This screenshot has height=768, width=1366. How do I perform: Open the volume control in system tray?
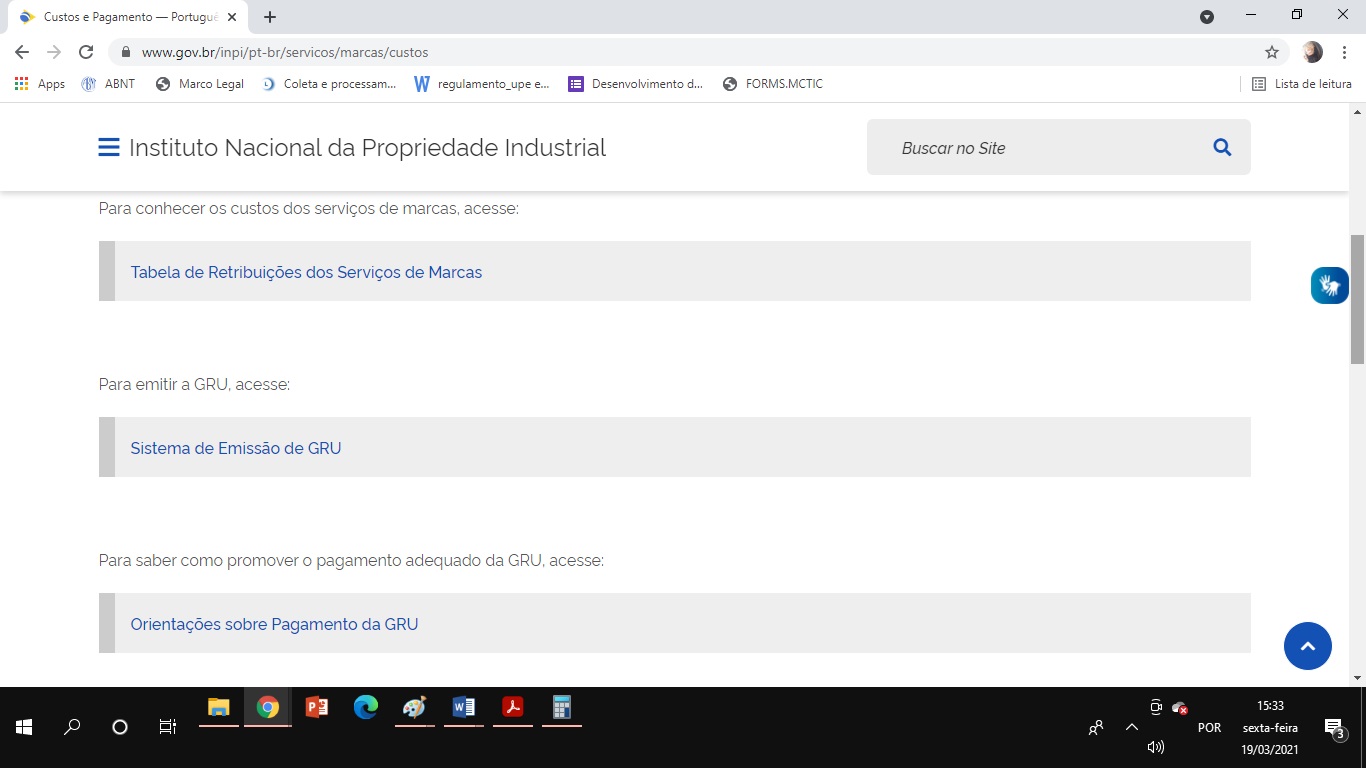1156,747
